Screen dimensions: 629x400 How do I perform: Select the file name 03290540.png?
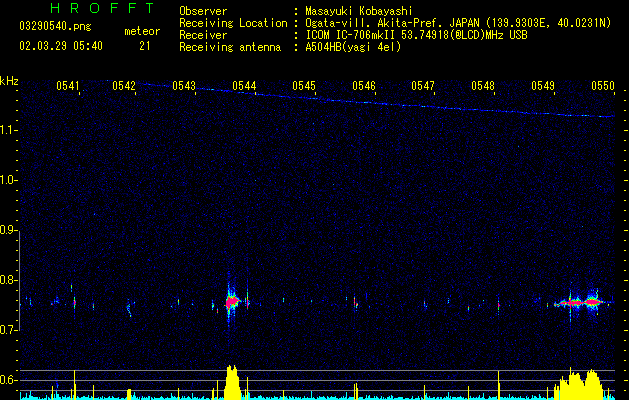tap(55, 26)
